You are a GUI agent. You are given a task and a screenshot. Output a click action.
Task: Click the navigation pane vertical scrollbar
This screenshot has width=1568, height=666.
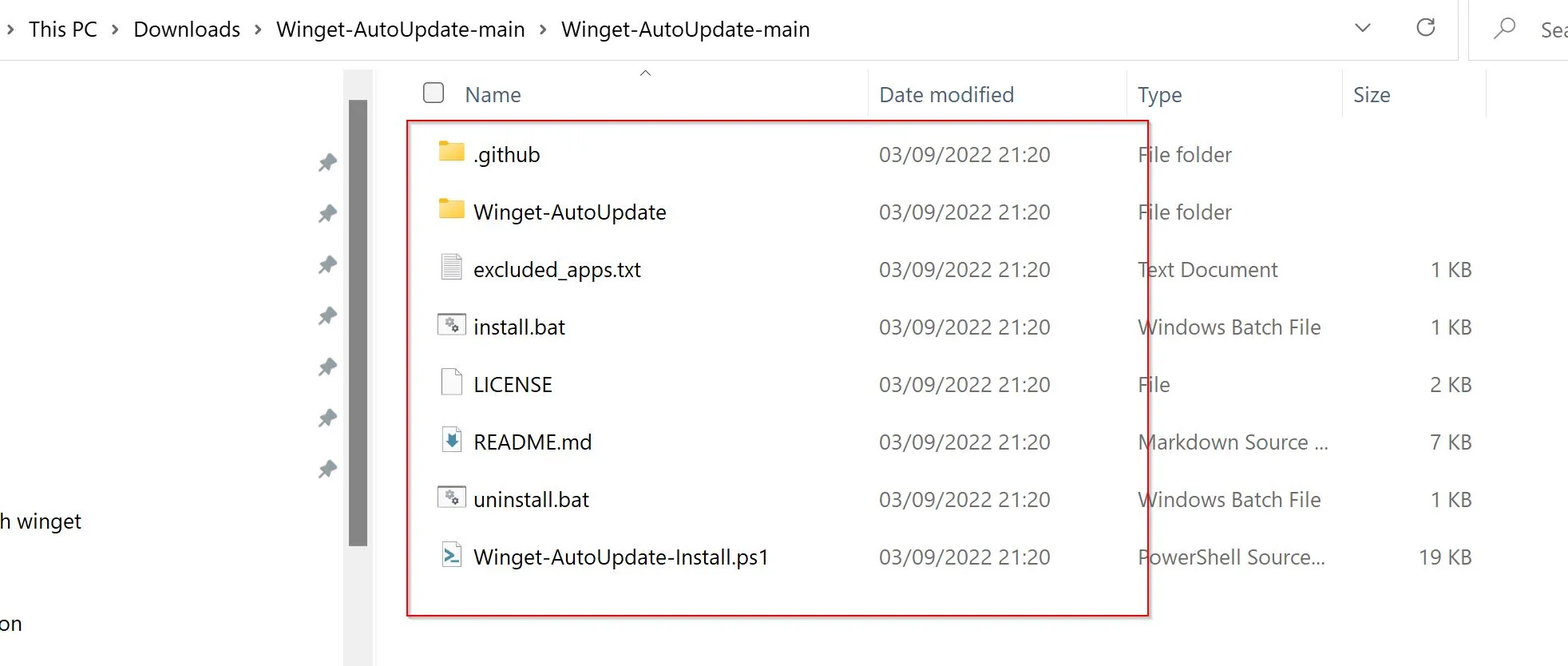point(358,323)
